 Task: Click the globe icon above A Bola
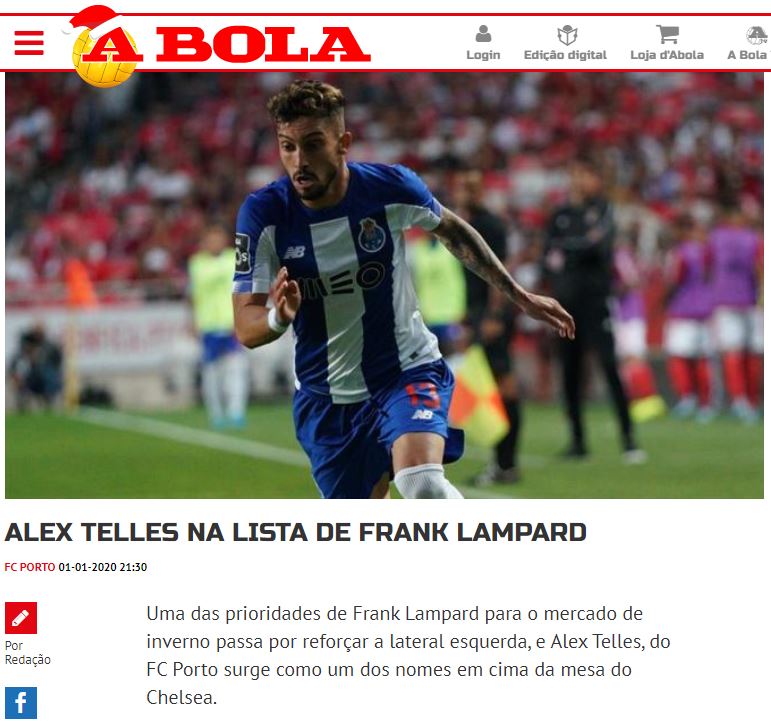756,35
